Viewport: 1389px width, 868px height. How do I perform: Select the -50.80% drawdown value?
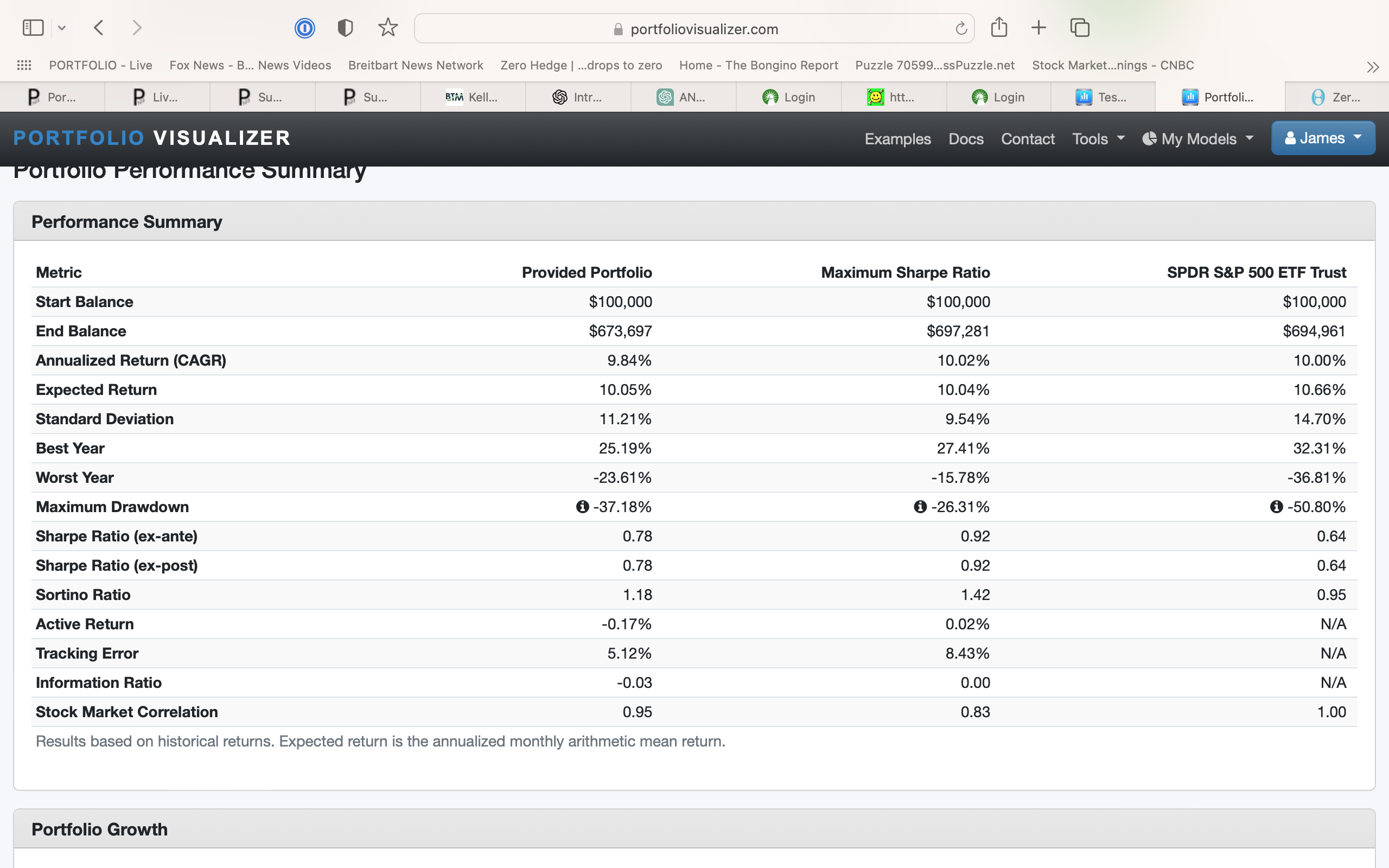point(1317,507)
